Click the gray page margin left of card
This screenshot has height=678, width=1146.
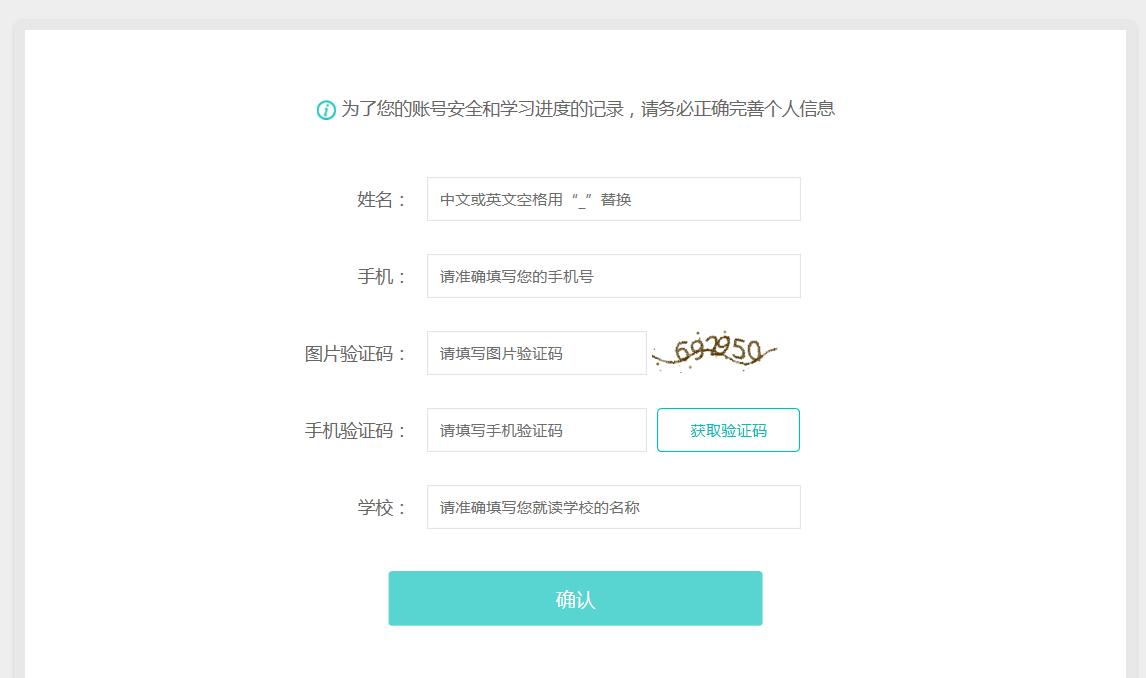click(x=7, y=351)
